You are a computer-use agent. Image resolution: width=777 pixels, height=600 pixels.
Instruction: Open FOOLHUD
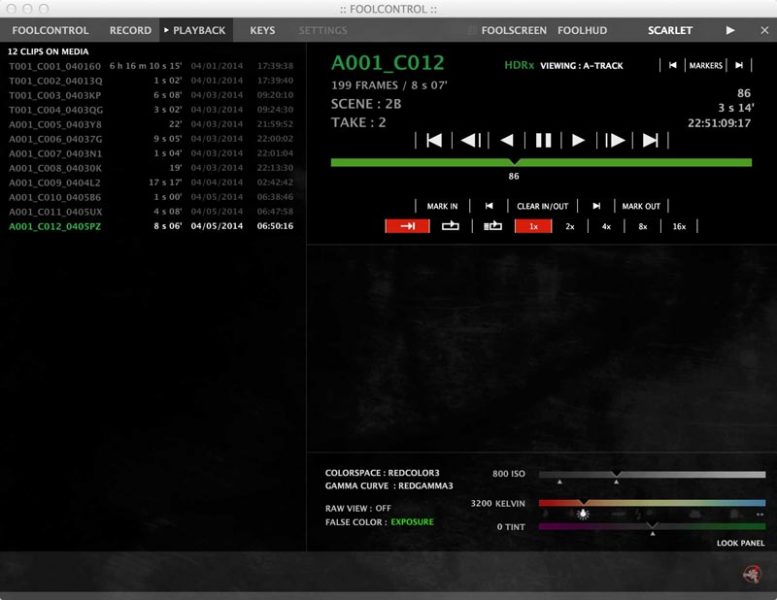[x=582, y=30]
